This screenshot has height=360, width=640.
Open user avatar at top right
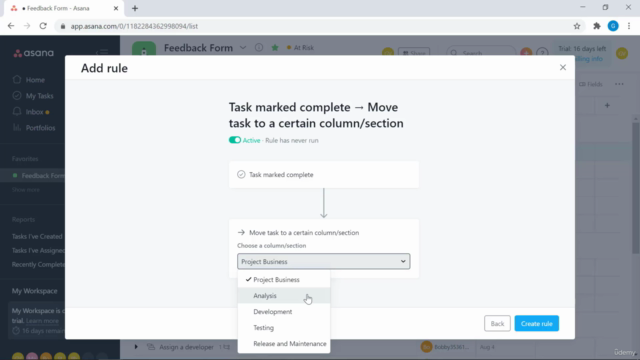coord(622,53)
